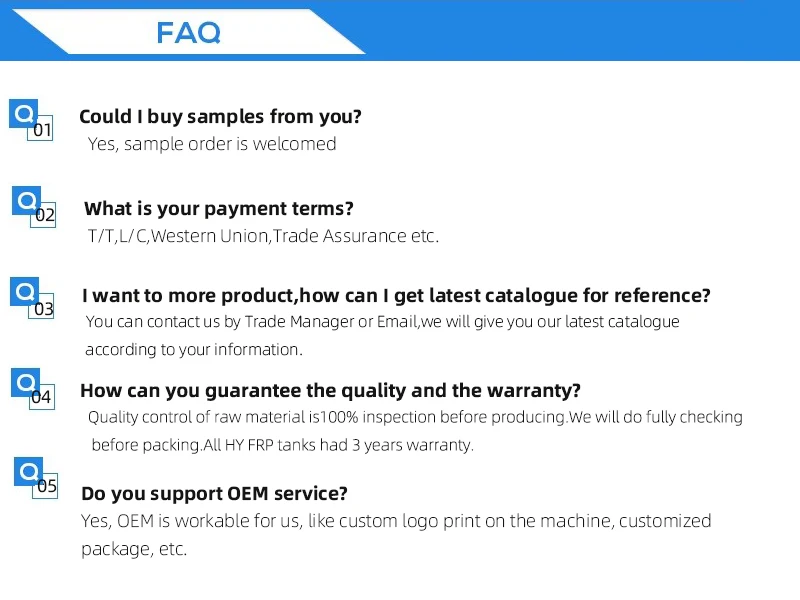Select the 03 number box
The width and height of the screenshot is (800, 600).
44,309
